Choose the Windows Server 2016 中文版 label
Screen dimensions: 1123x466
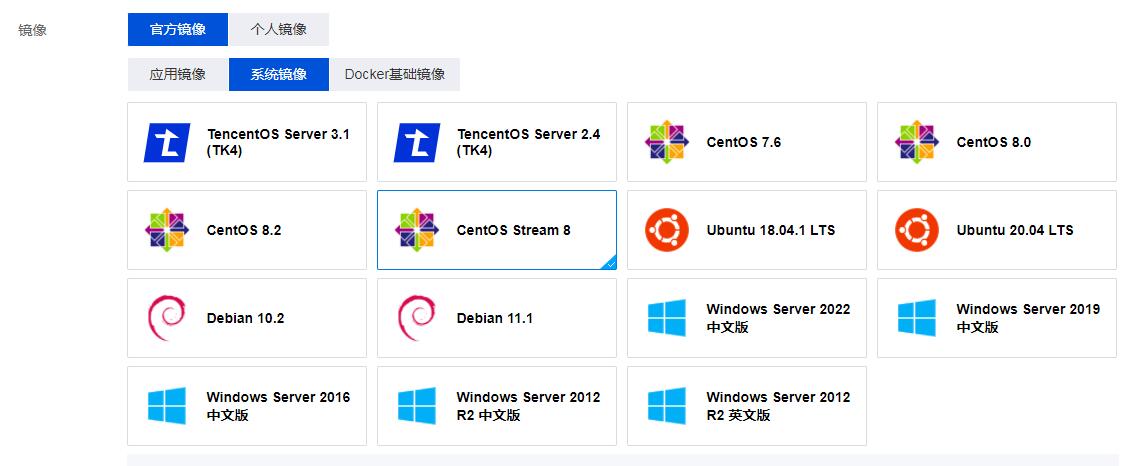(278, 406)
